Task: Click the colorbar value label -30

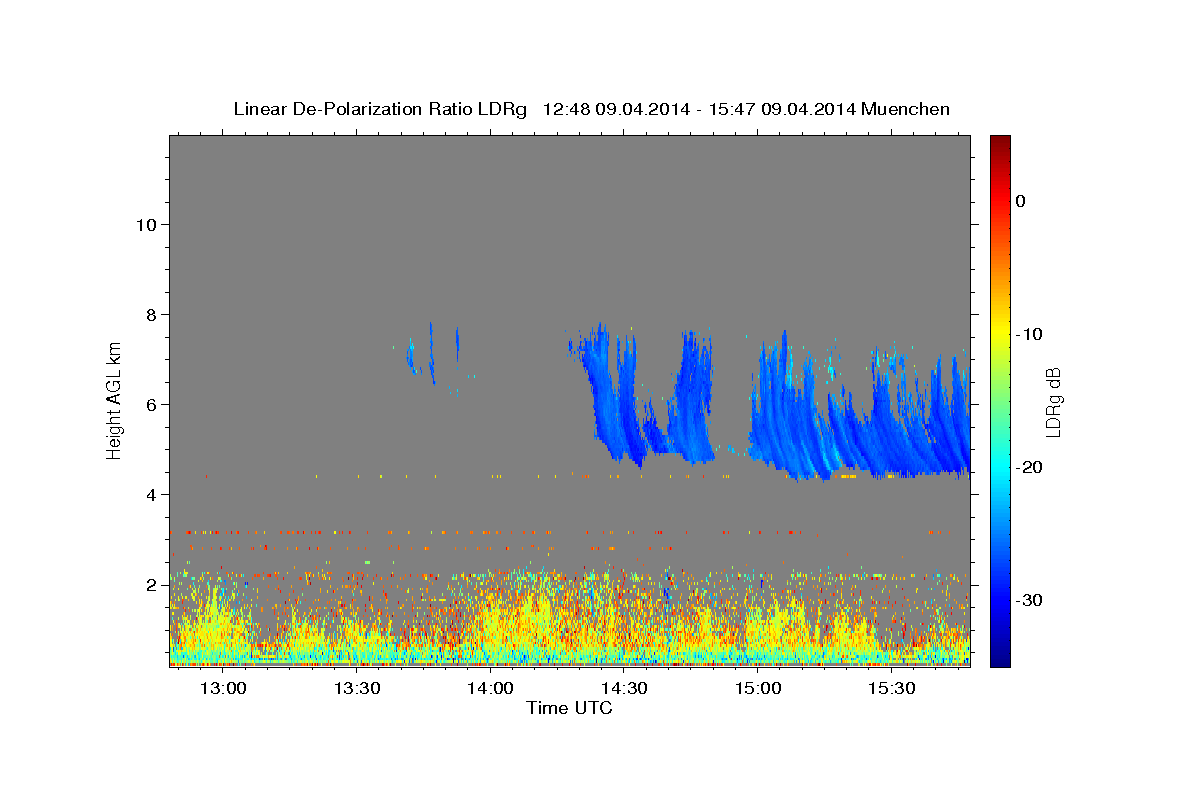Action: click(x=1029, y=600)
